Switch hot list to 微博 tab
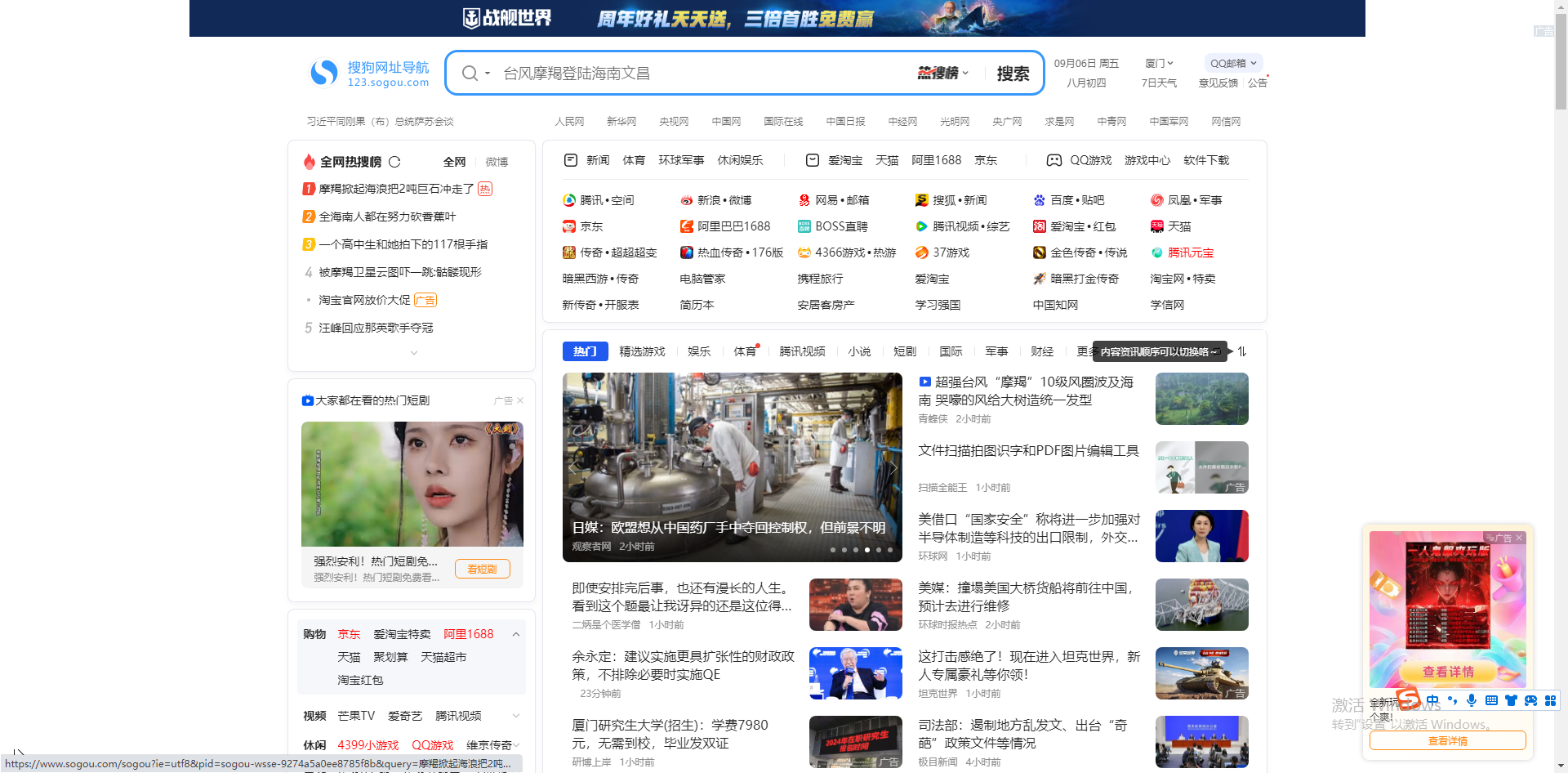Image resolution: width=1568 pixels, height=773 pixels. click(497, 162)
